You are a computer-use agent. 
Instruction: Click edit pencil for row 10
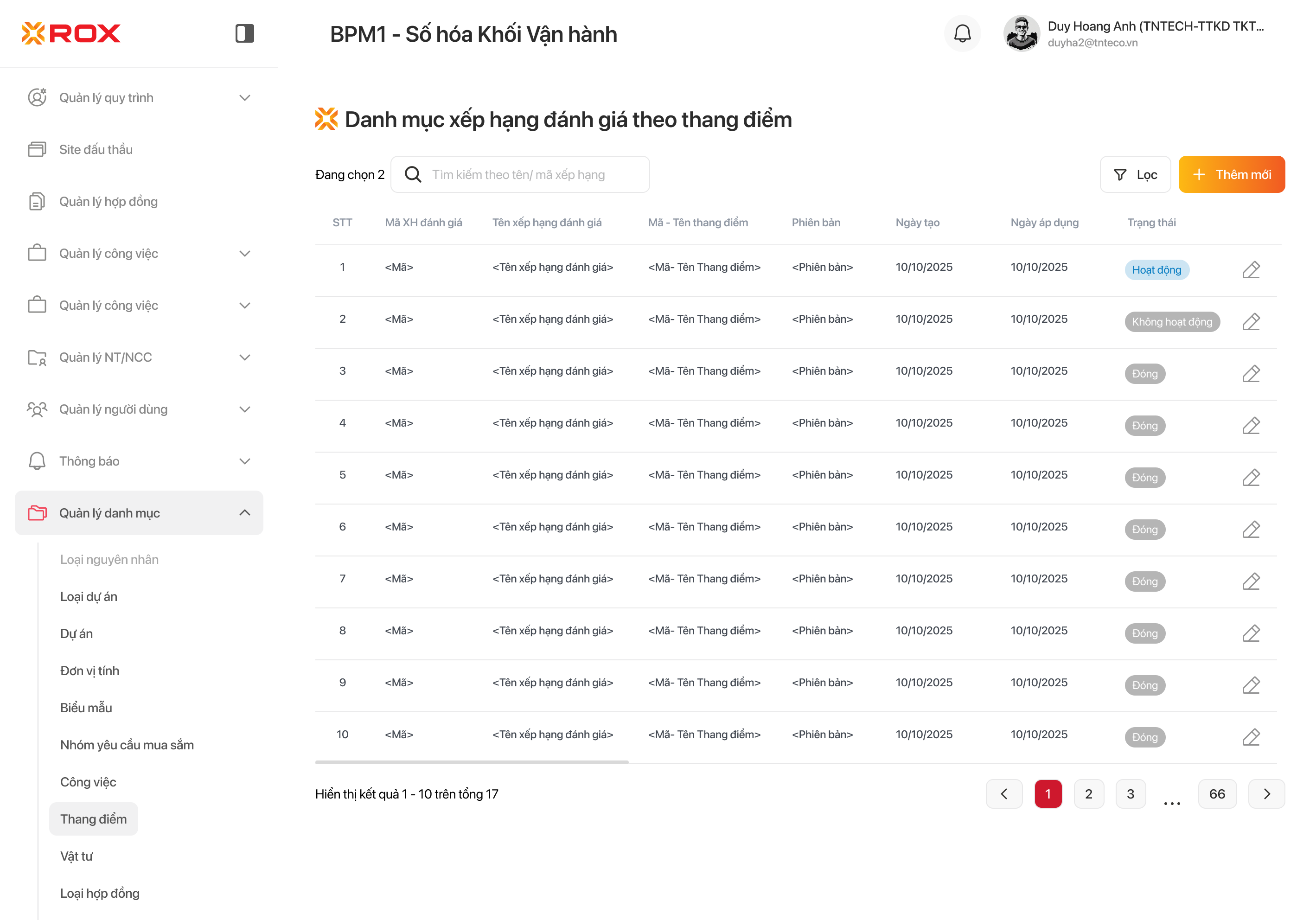tap(1251, 737)
